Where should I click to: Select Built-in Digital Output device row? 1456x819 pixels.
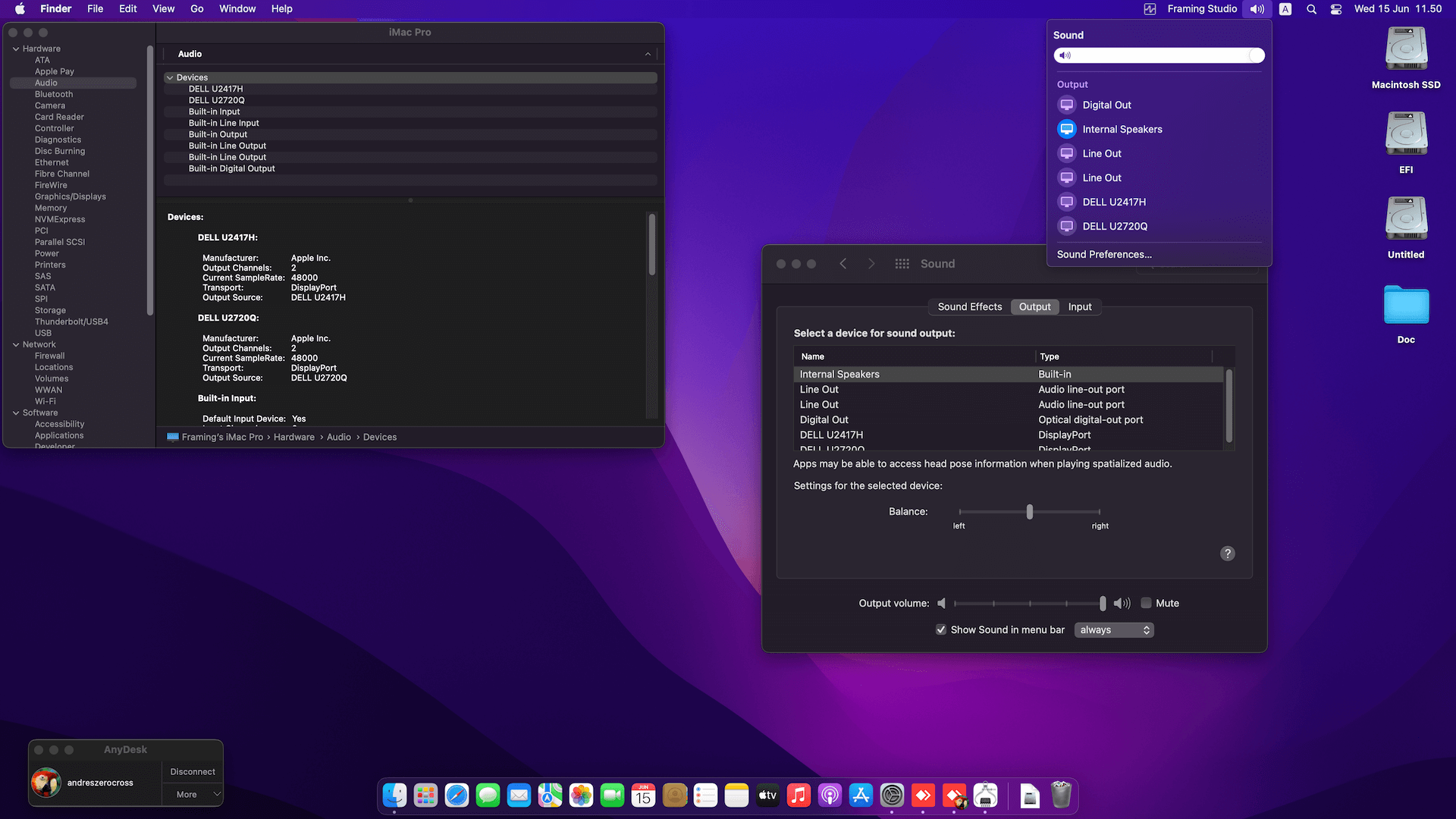(x=410, y=169)
